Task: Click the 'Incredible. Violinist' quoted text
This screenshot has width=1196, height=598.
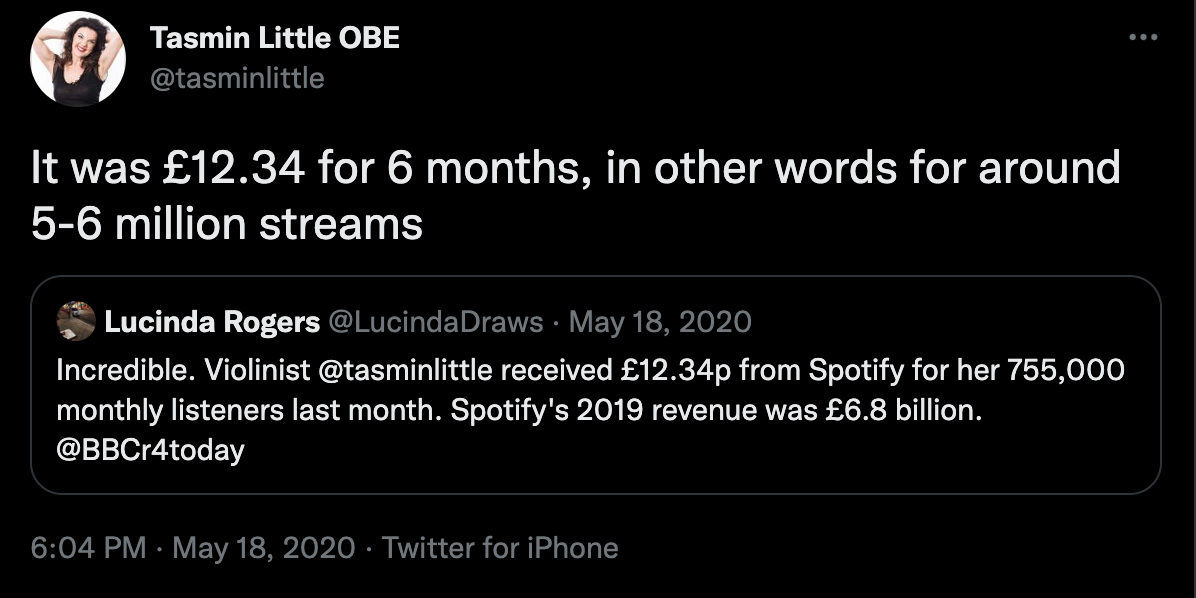Action: point(184,370)
